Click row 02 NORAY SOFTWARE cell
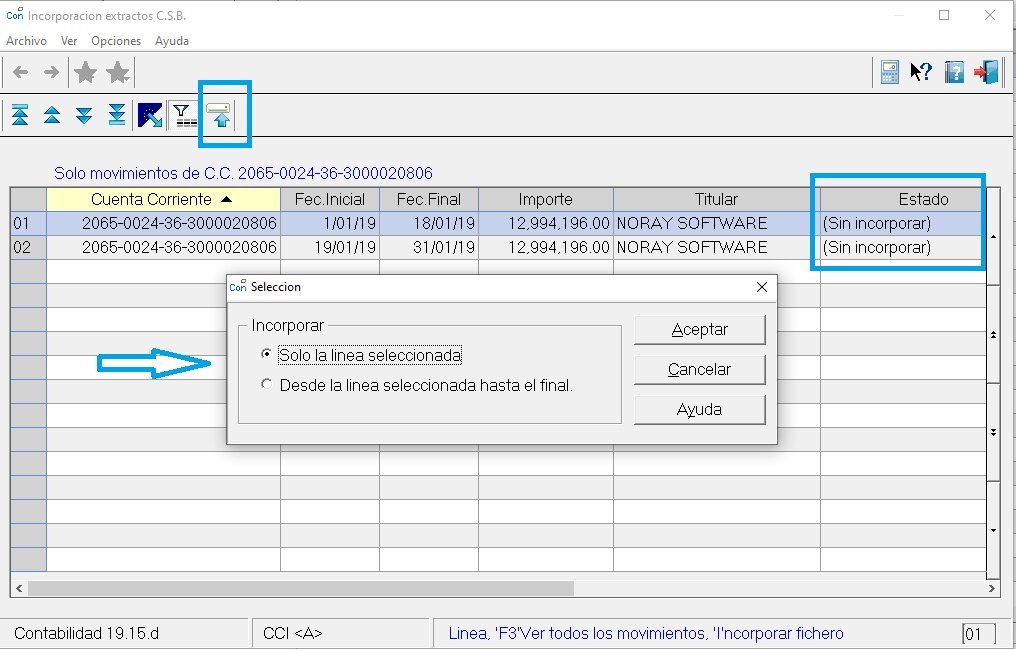The width and height of the screenshot is (1016, 649). (717, 247)
